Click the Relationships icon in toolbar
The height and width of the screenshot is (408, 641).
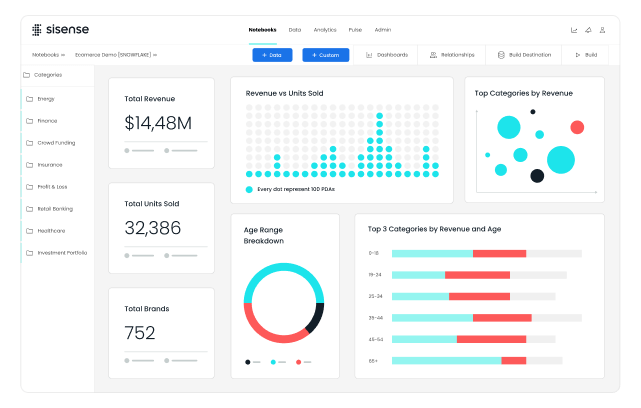432,55
